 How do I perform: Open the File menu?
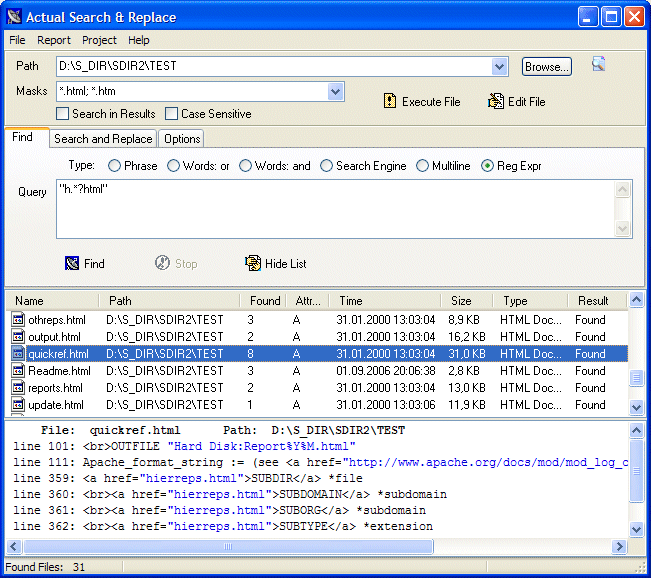pos(17,40)
